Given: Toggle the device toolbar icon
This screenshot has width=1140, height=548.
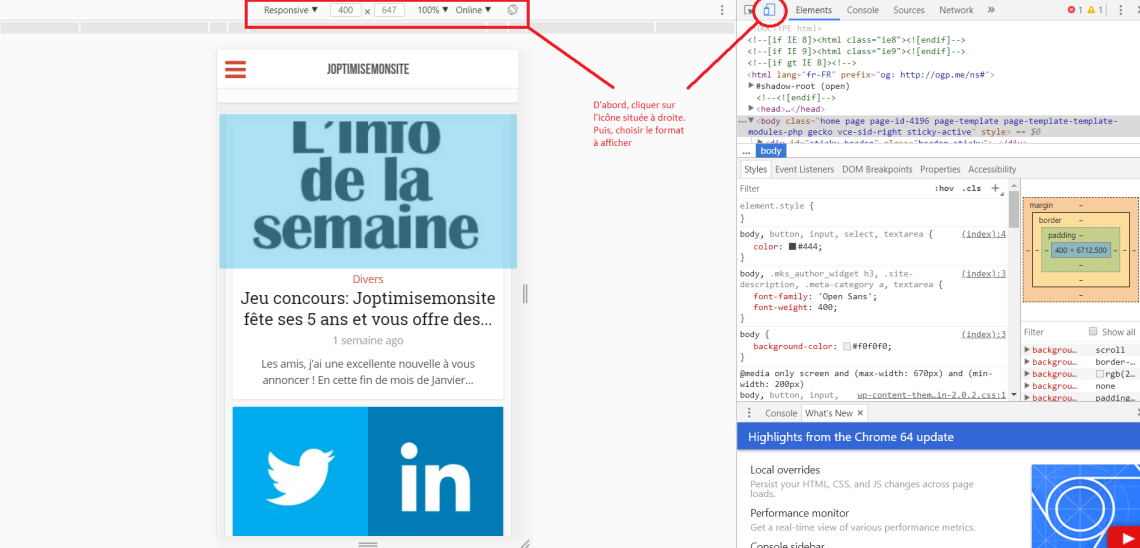Looking at the screenshot, I should [x=769, y=10].
